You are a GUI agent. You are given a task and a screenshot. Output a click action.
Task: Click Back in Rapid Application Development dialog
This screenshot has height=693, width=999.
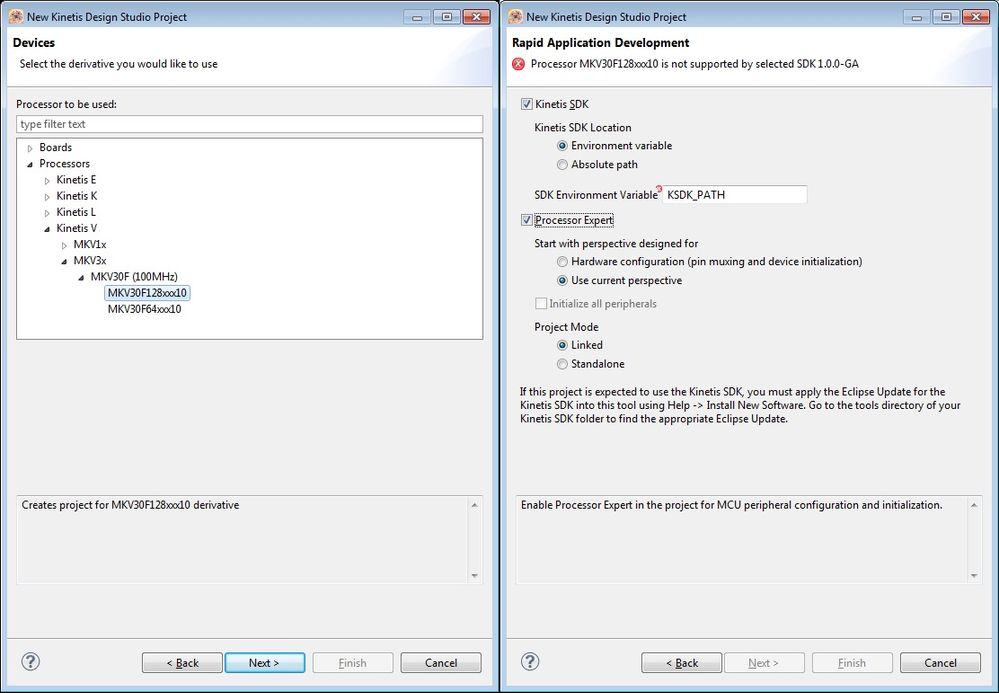coord(682,662)
